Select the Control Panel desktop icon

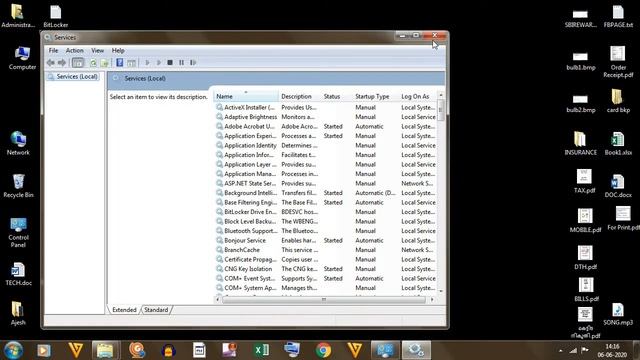point(18,232)
